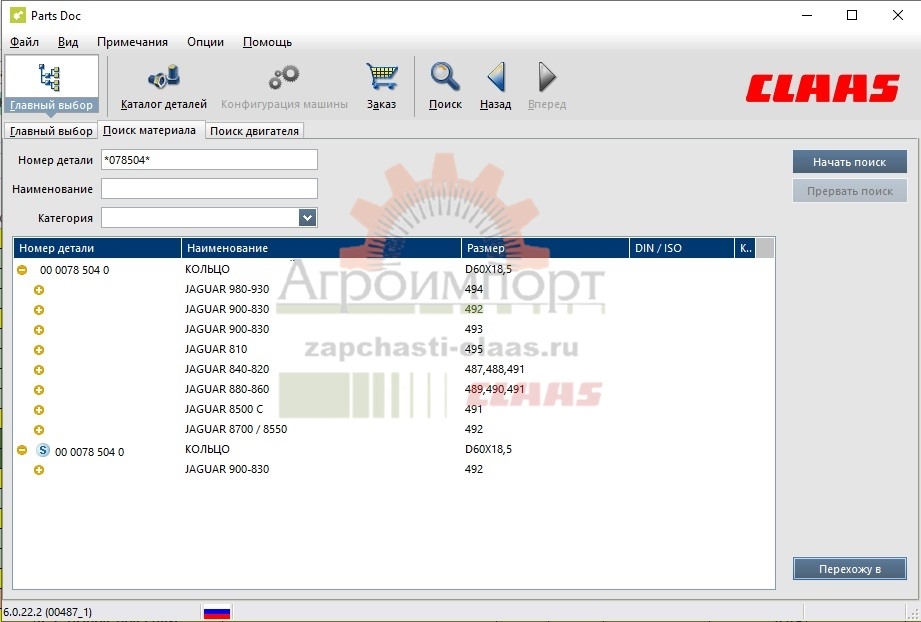Click the Номер детали input field

tap(209, 160)
